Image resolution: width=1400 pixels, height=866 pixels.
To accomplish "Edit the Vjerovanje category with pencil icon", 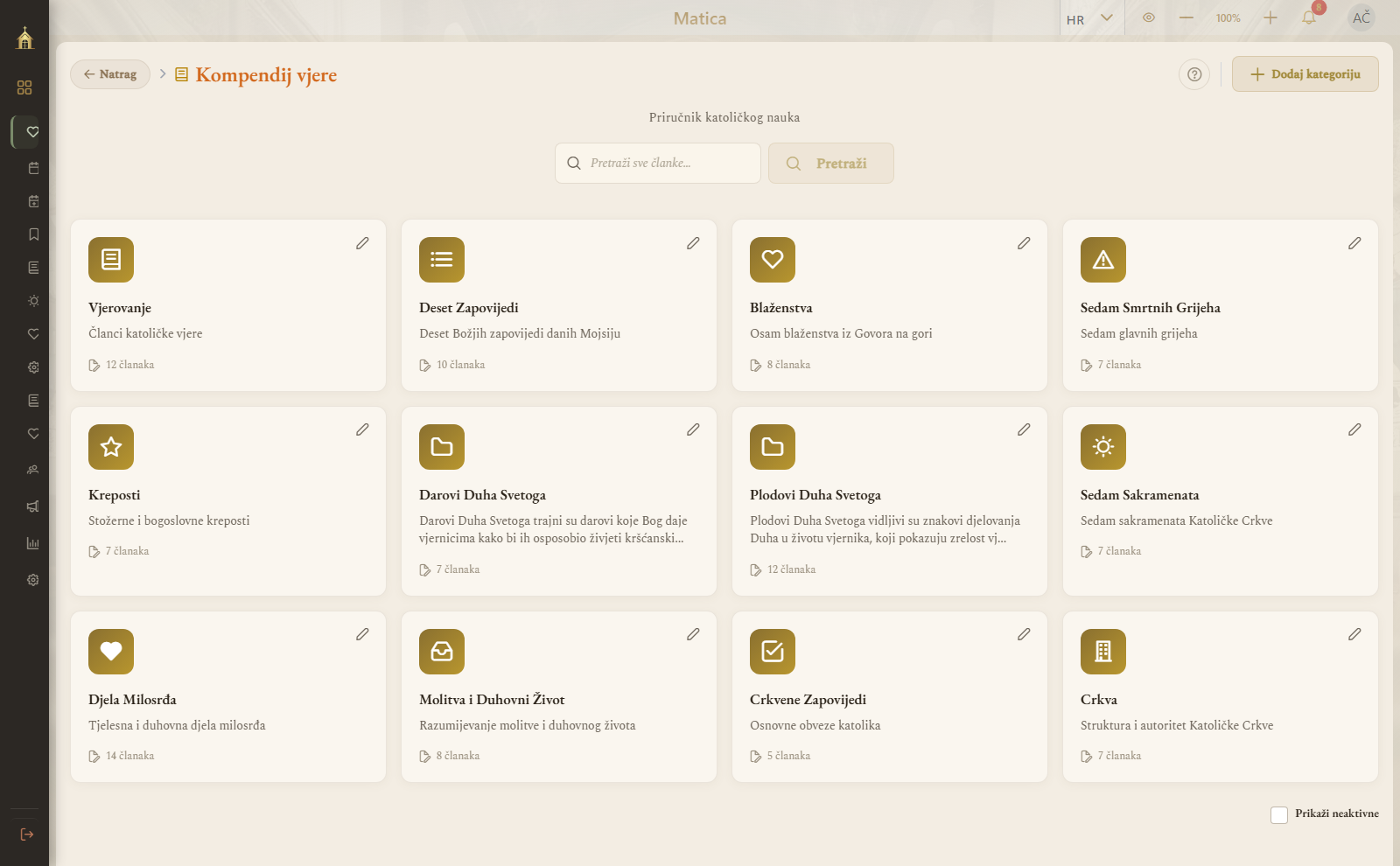I will (x=362, y=243).
